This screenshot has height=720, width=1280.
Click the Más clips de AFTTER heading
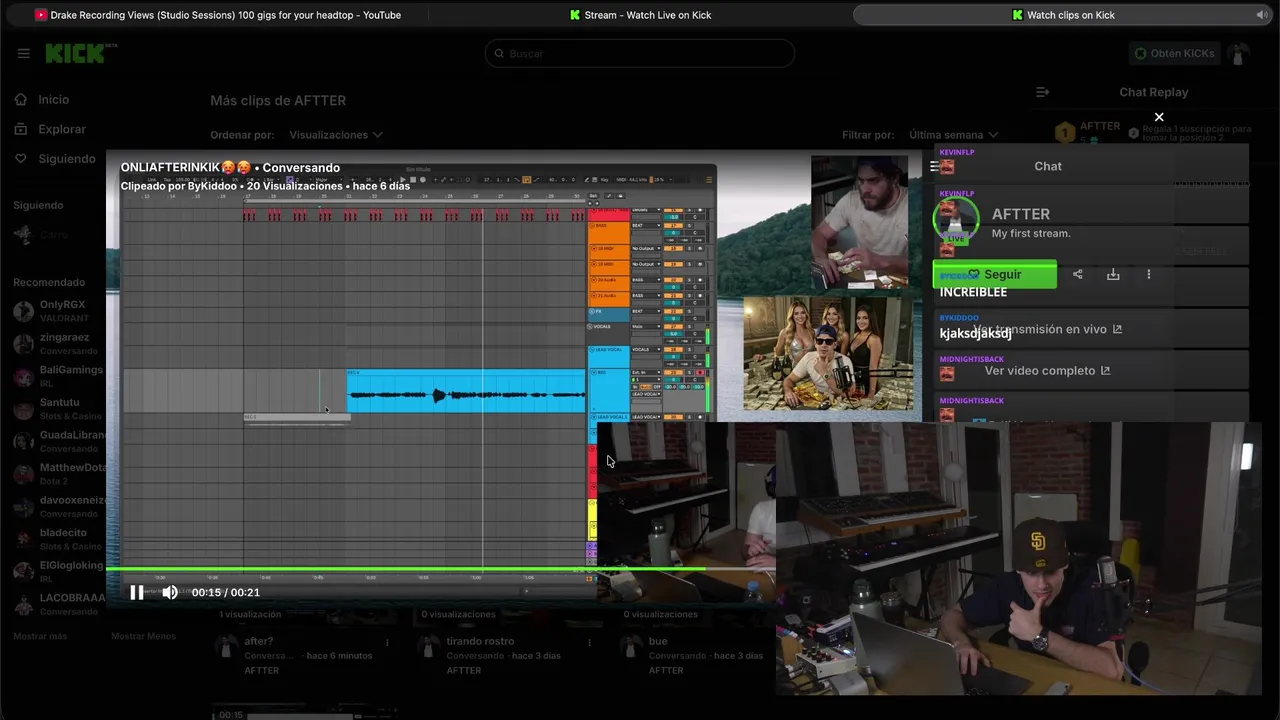coord(278,101)
